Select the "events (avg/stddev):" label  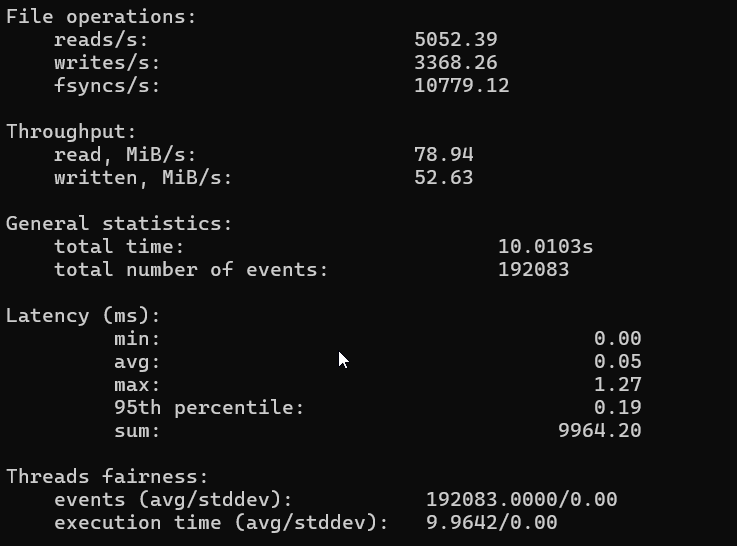173,500
